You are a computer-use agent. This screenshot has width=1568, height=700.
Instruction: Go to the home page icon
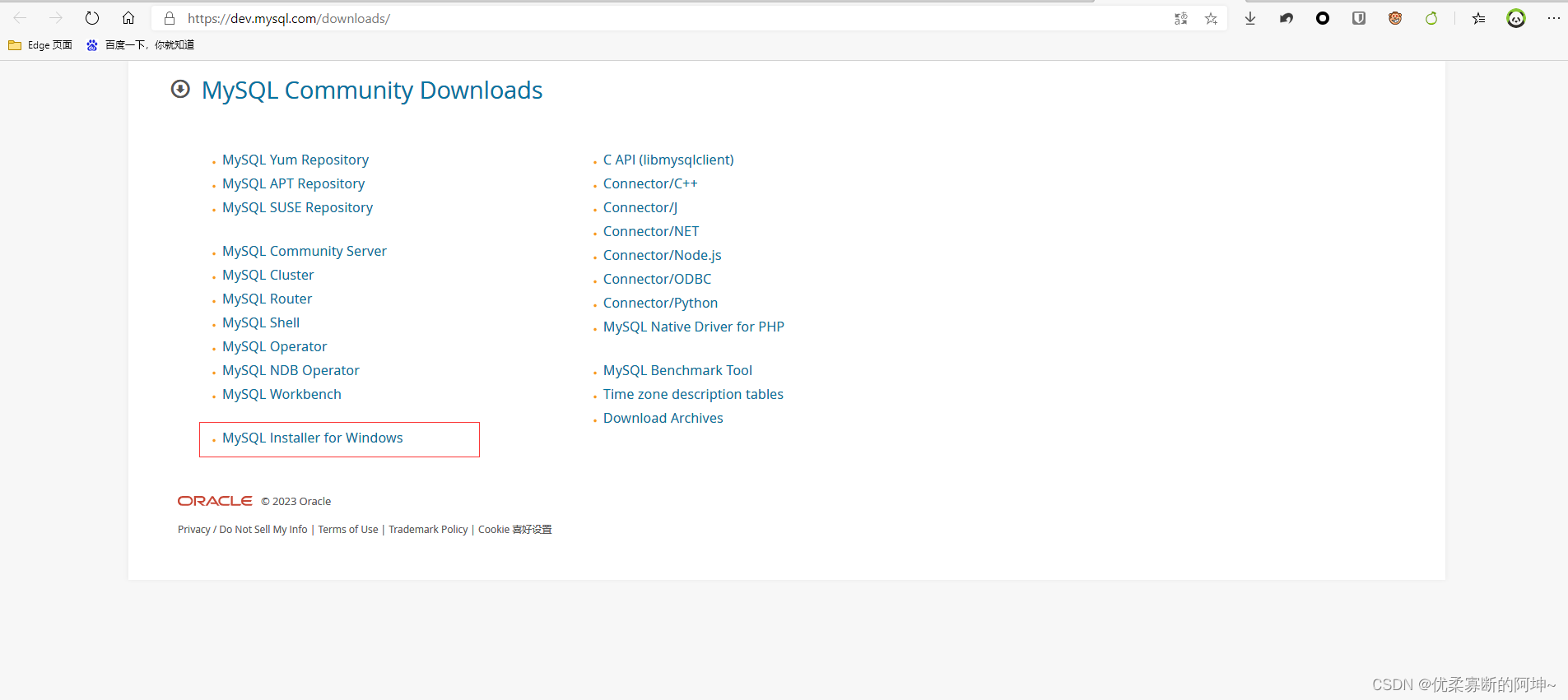(x=128, y=18)
